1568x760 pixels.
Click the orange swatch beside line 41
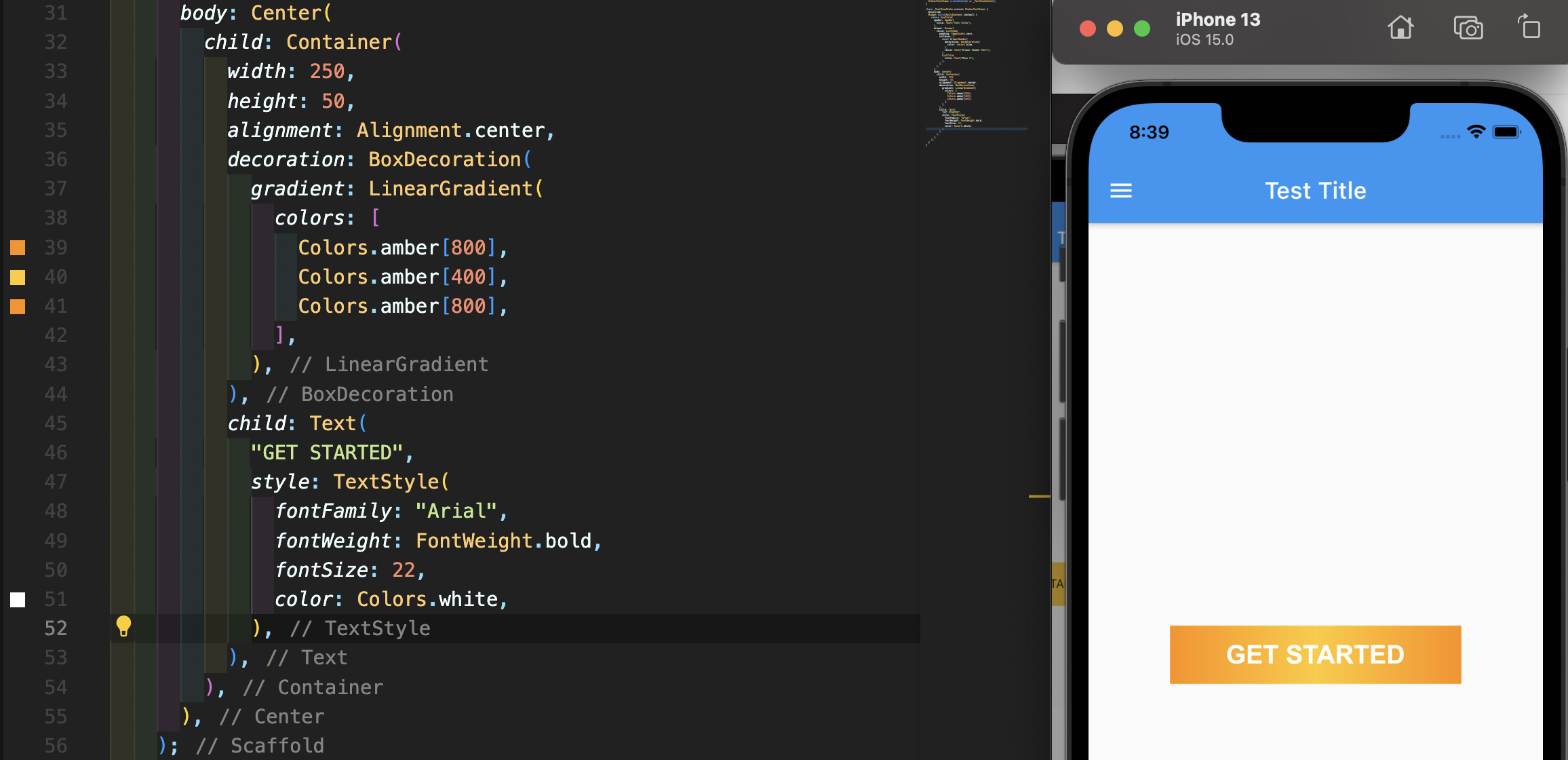pyautogui.click(x=18, y=307)
